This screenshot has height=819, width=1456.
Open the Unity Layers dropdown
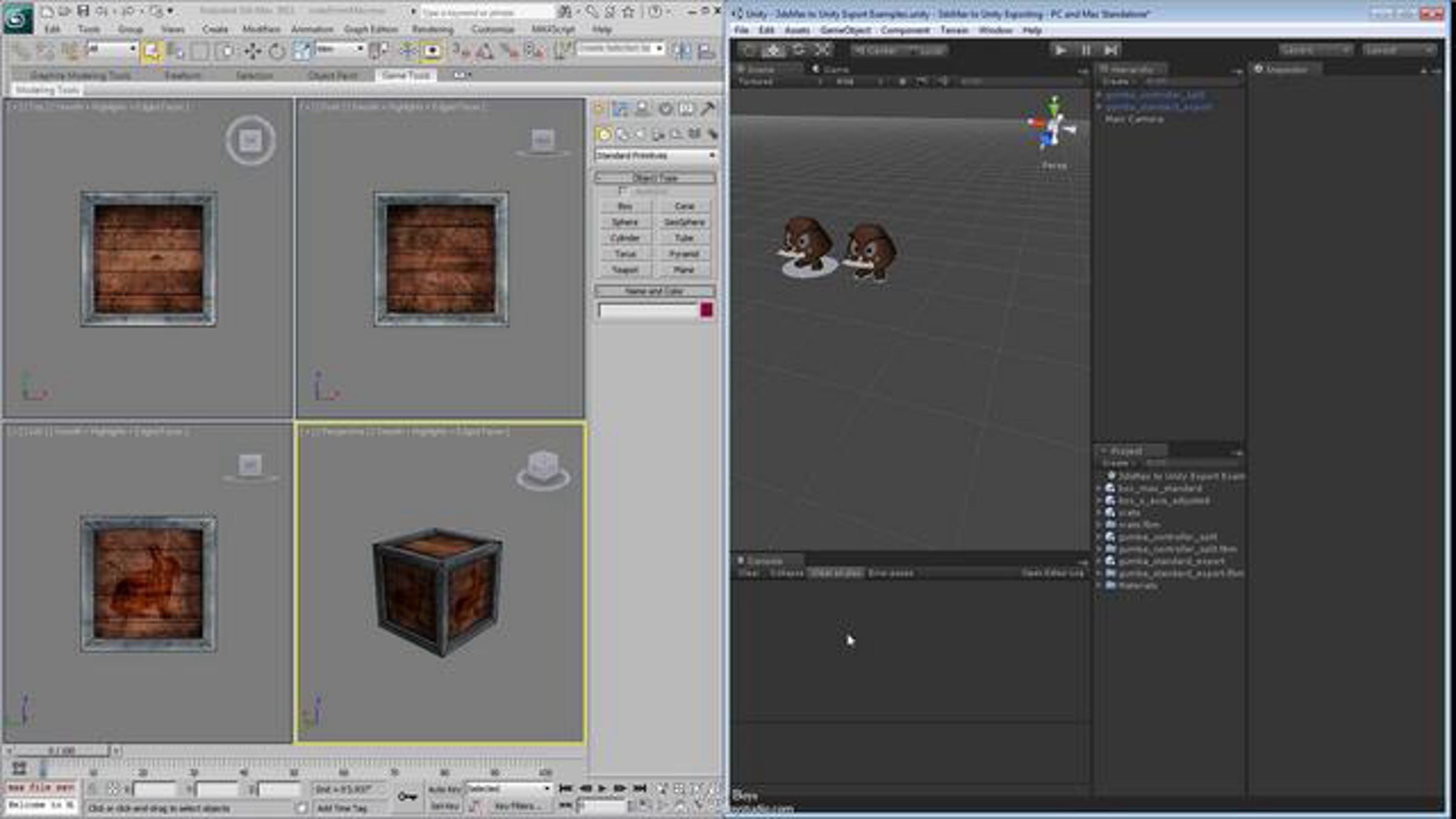click(x=1315, y=50)
